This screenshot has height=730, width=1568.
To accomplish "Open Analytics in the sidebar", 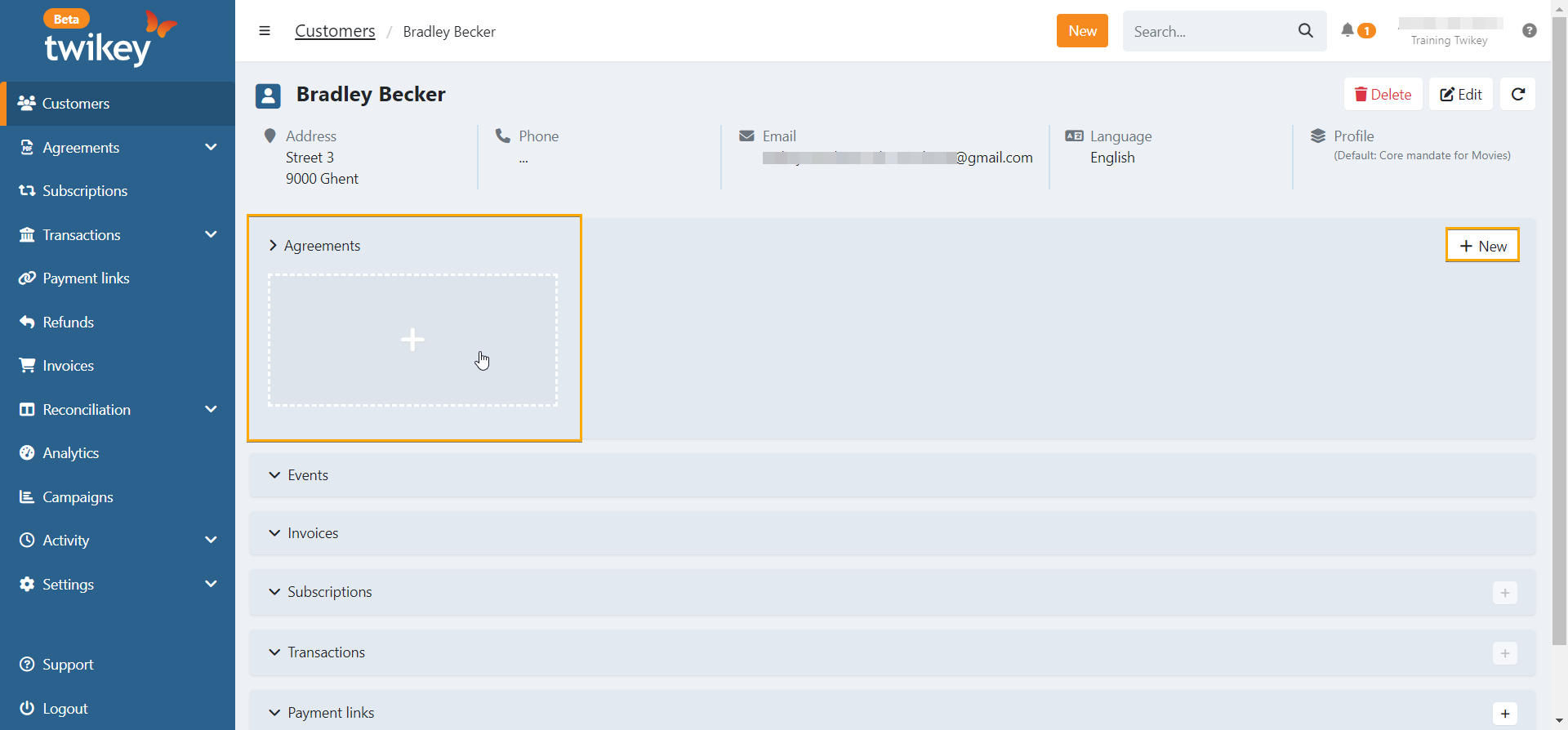I will coord(70,453).
